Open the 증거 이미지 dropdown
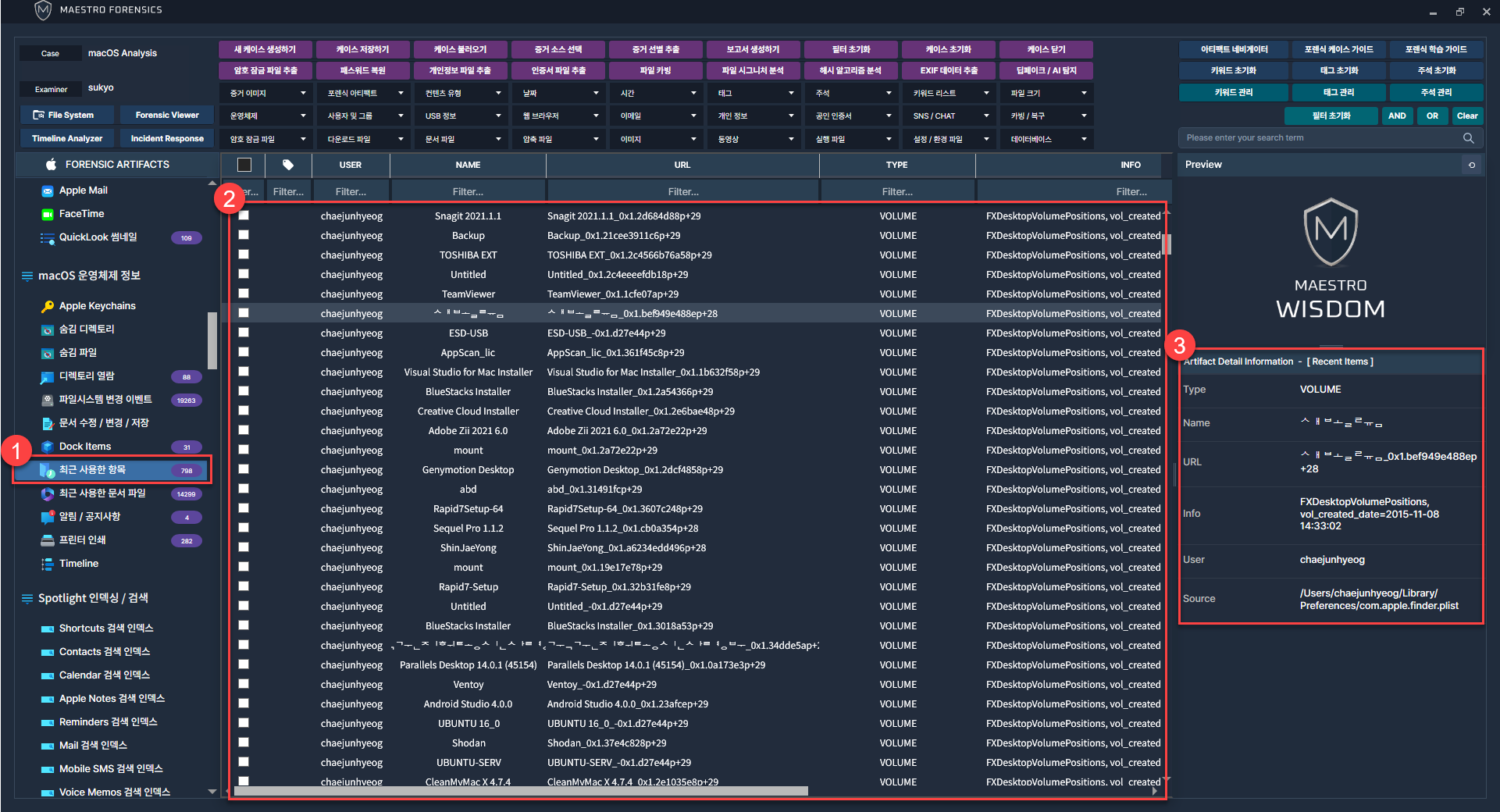1500x812 pixels. click(267, 93)
